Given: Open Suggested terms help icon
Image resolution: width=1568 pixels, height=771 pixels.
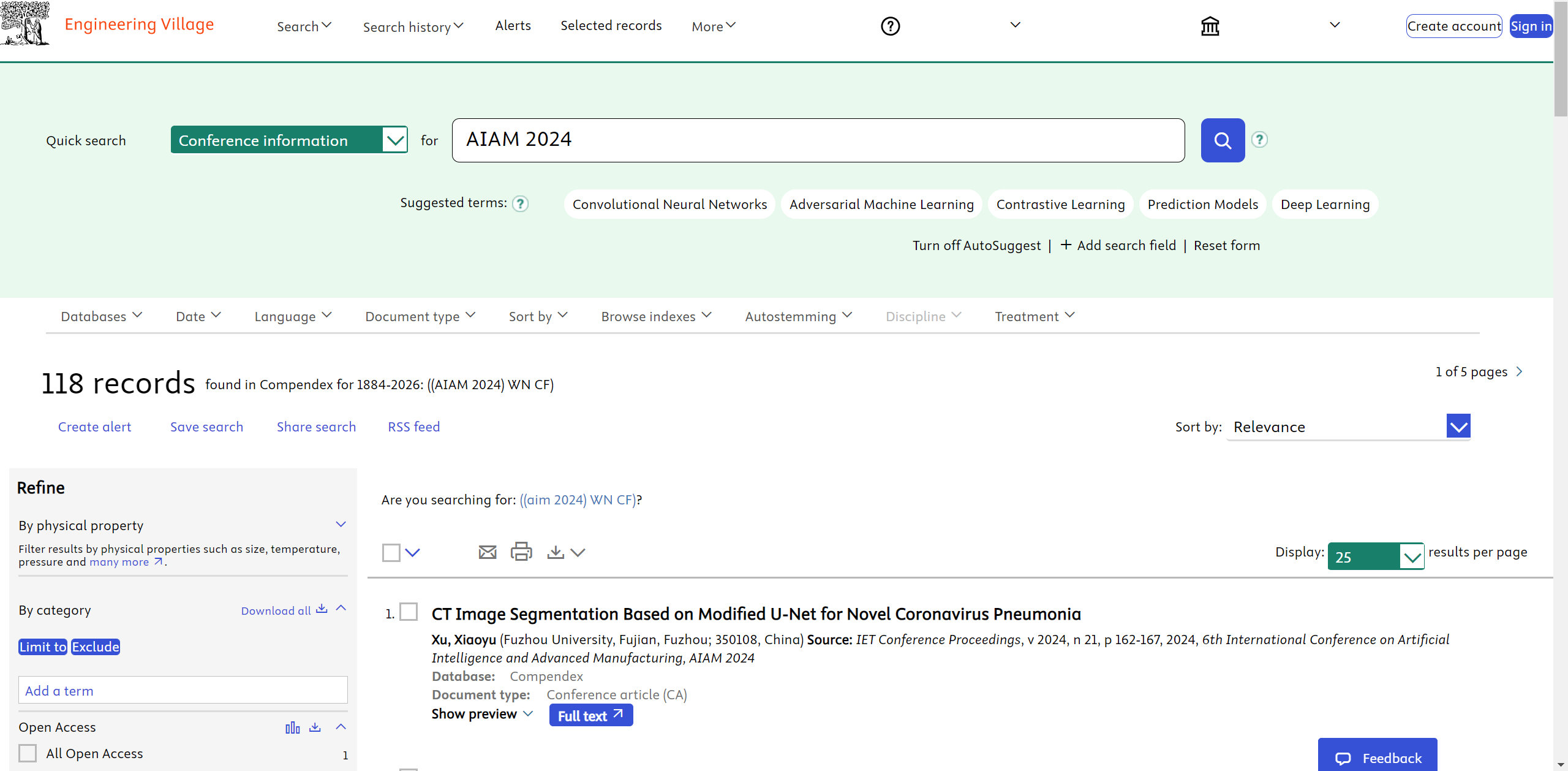Looking at the screenshot, I should (x=521, y=203).
